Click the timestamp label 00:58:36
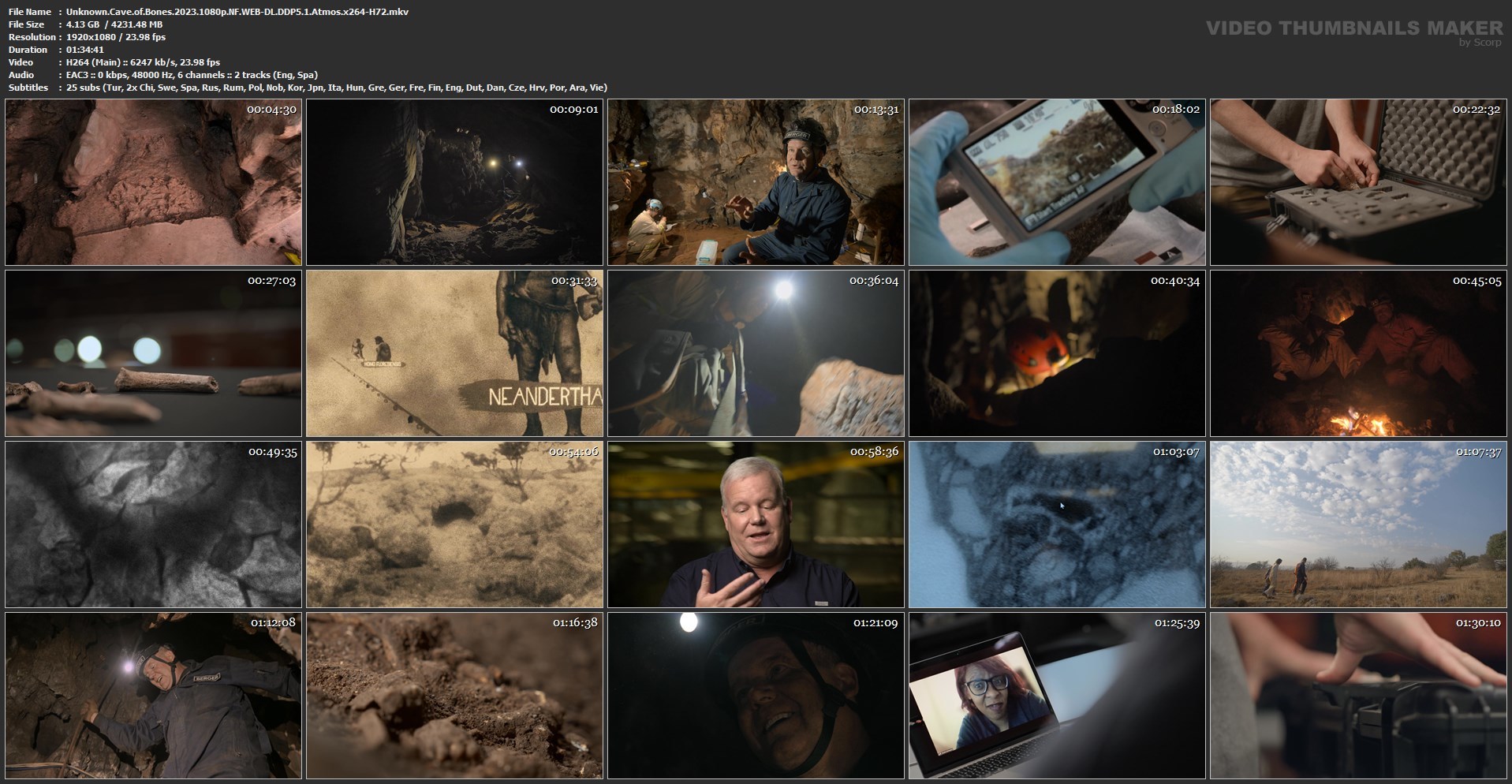The height and width of the screenshot is (784, 1512). pyautogui.click(x=874, y=452)
